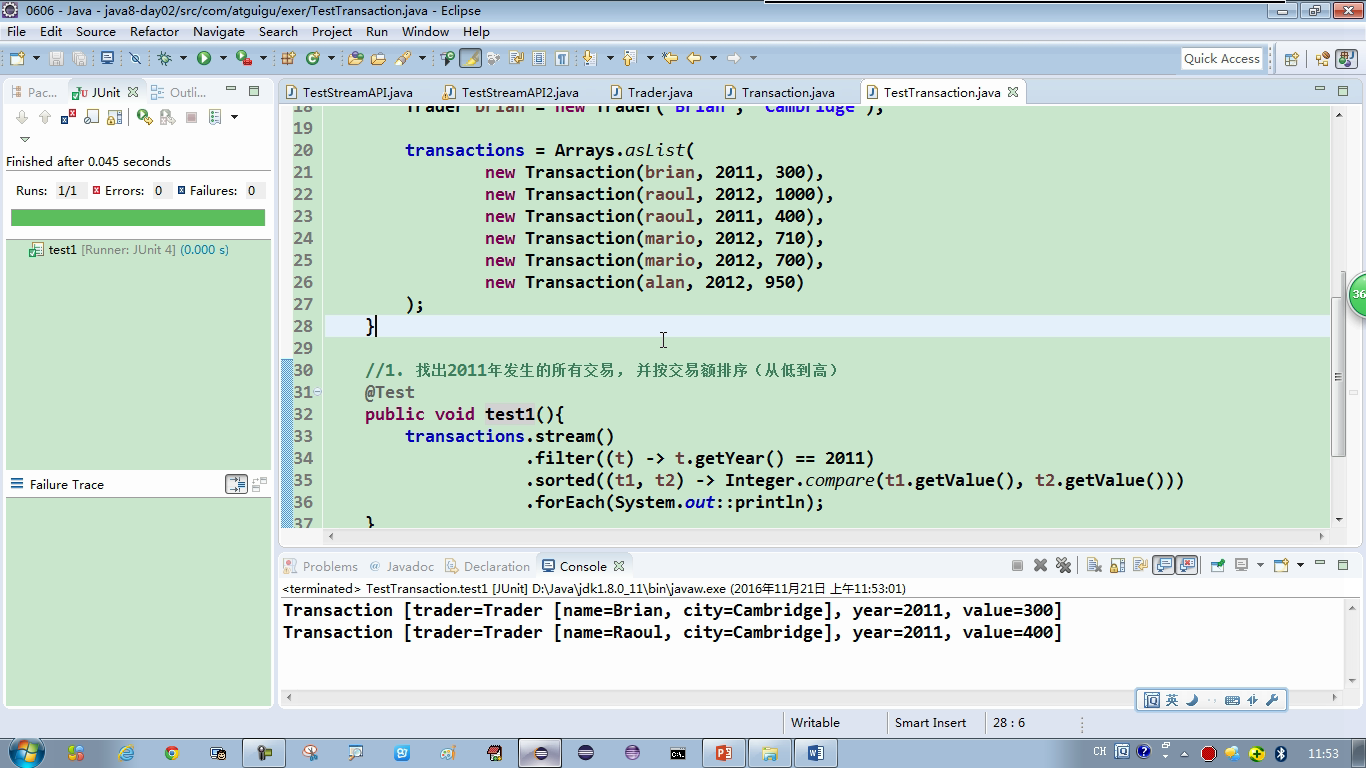The image size is (1366, 768).
Task: Click the Console horizontal scrollbar right arrow
Action: 1334,697
